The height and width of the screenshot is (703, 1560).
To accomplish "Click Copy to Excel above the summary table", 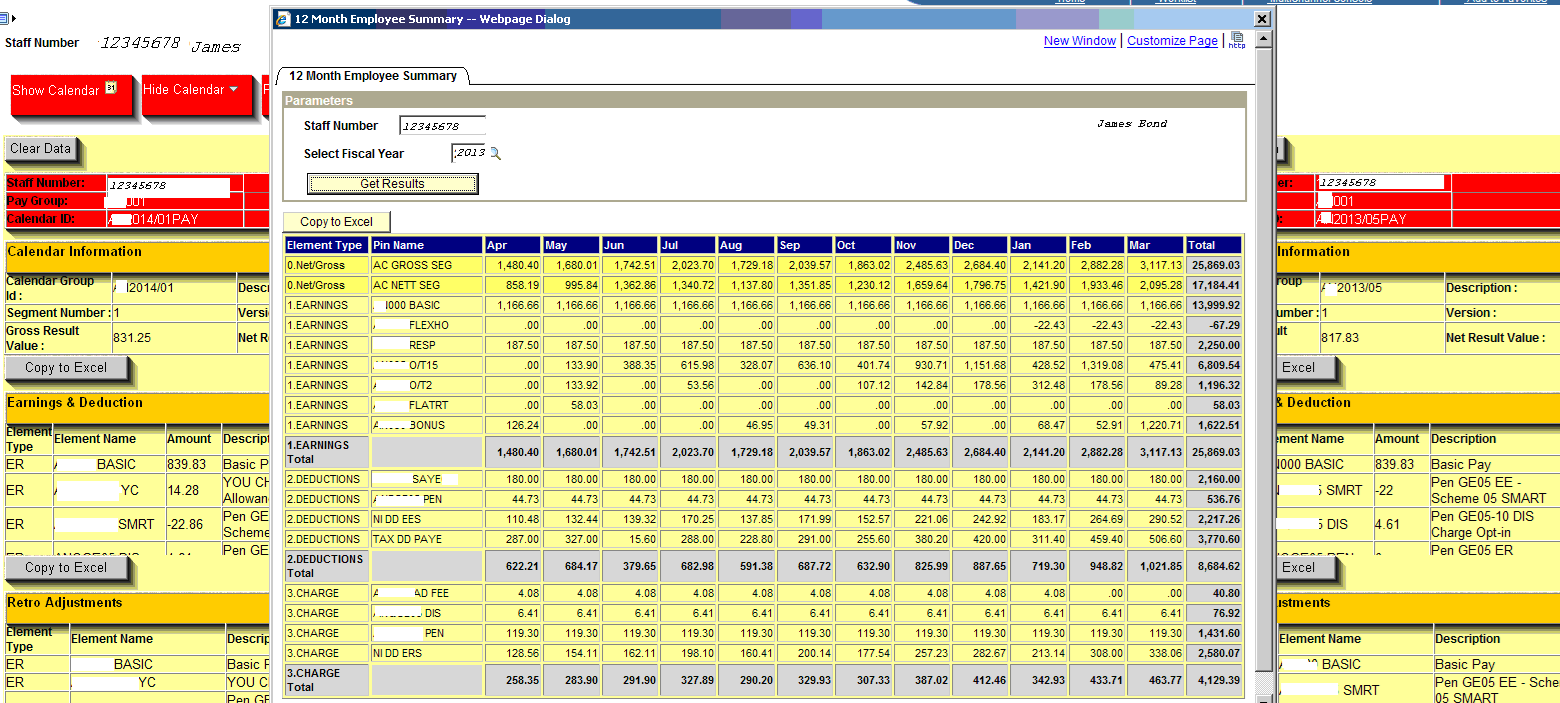I will (x=336, y=222).
